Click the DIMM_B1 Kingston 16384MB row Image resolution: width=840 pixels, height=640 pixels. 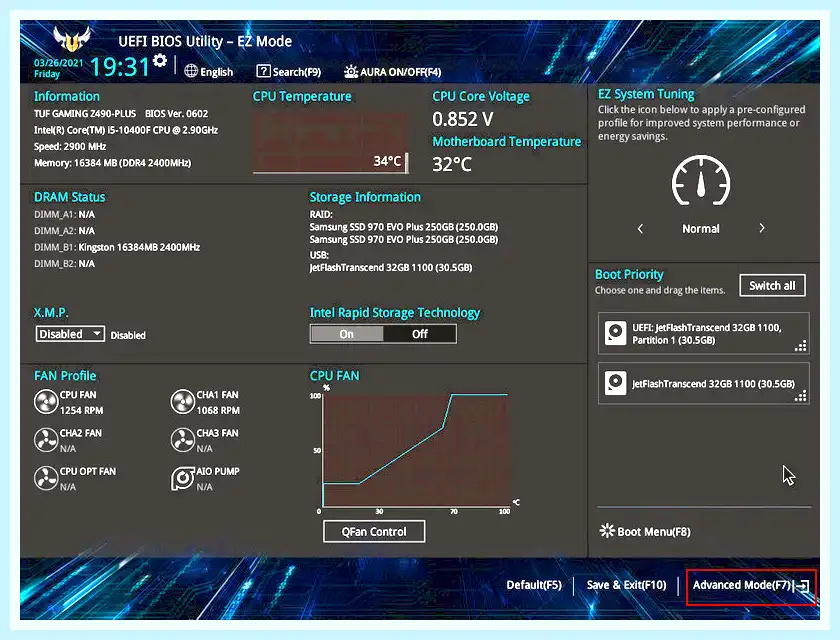117,247
